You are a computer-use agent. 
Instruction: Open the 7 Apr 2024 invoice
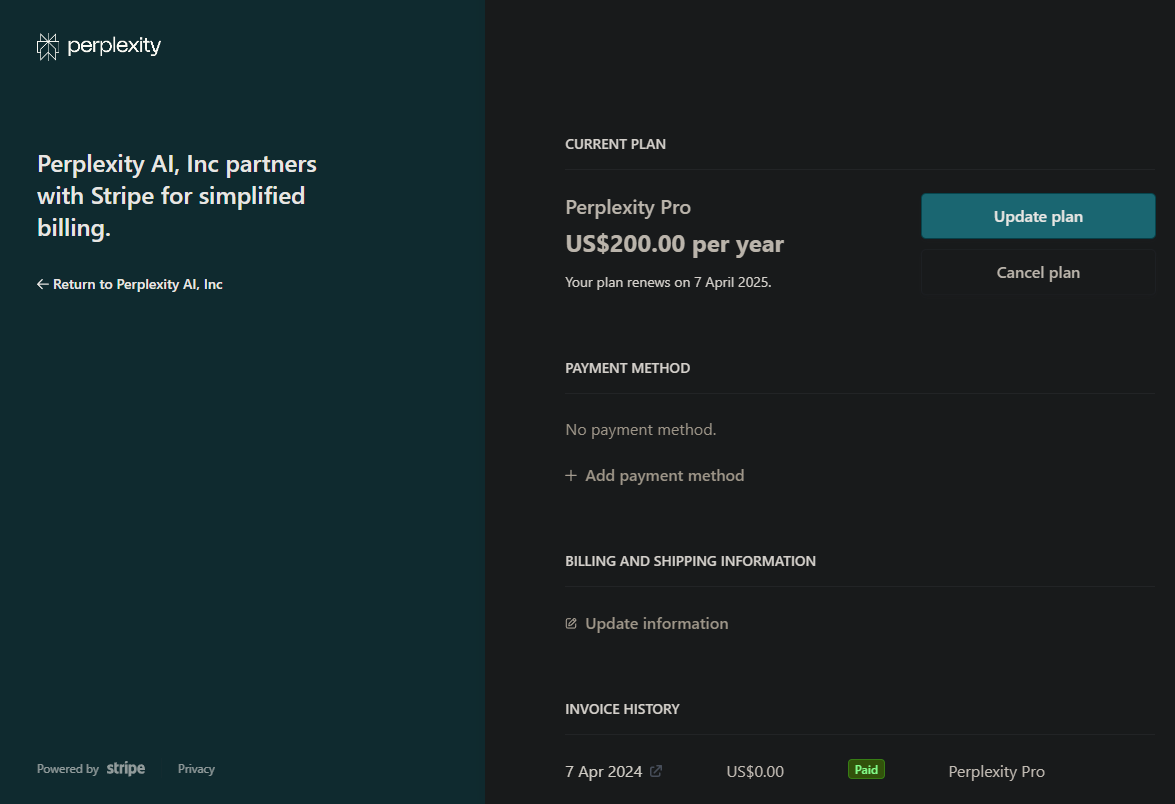coord(604,772)
